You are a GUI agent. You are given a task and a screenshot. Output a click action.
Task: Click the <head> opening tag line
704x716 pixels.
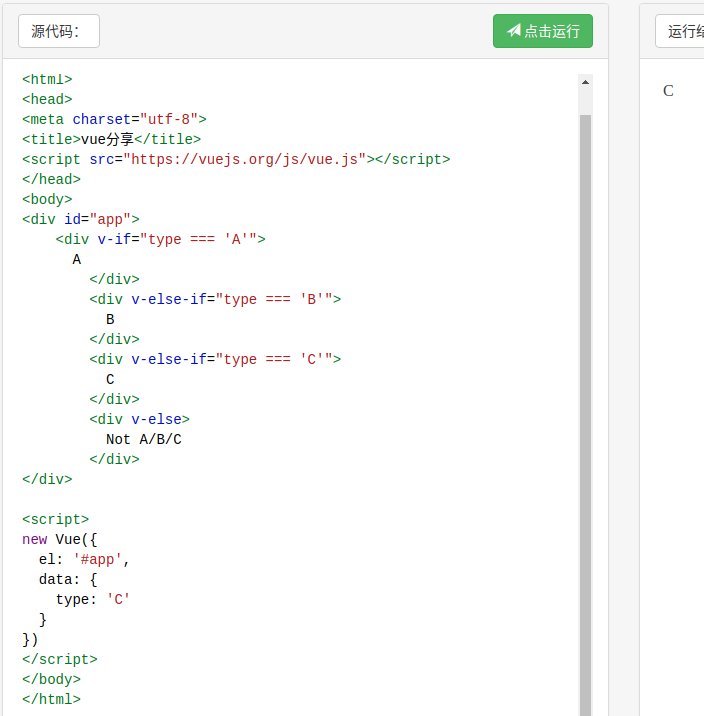(x=47, y=100)
